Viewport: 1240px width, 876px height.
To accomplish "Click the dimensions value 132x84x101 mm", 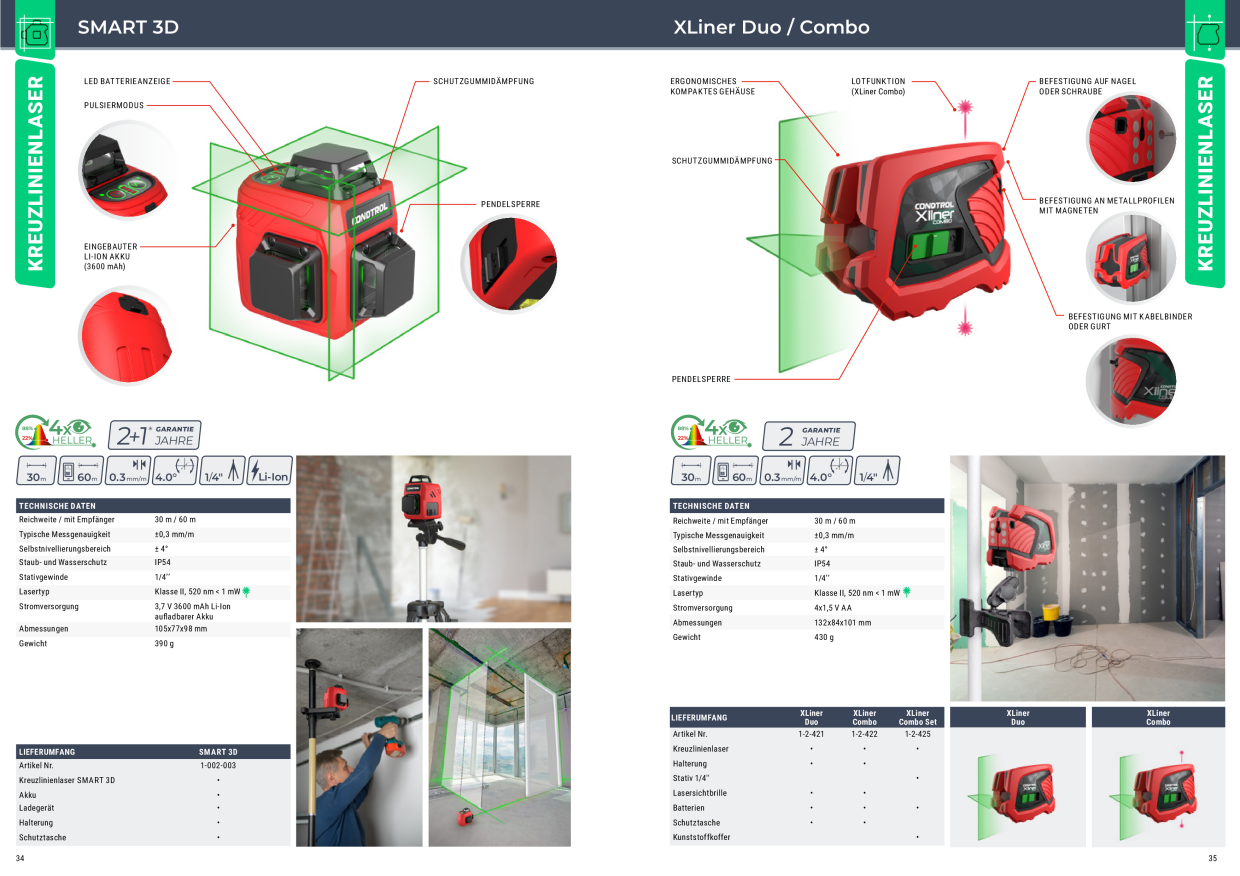I will pos(843,622).
